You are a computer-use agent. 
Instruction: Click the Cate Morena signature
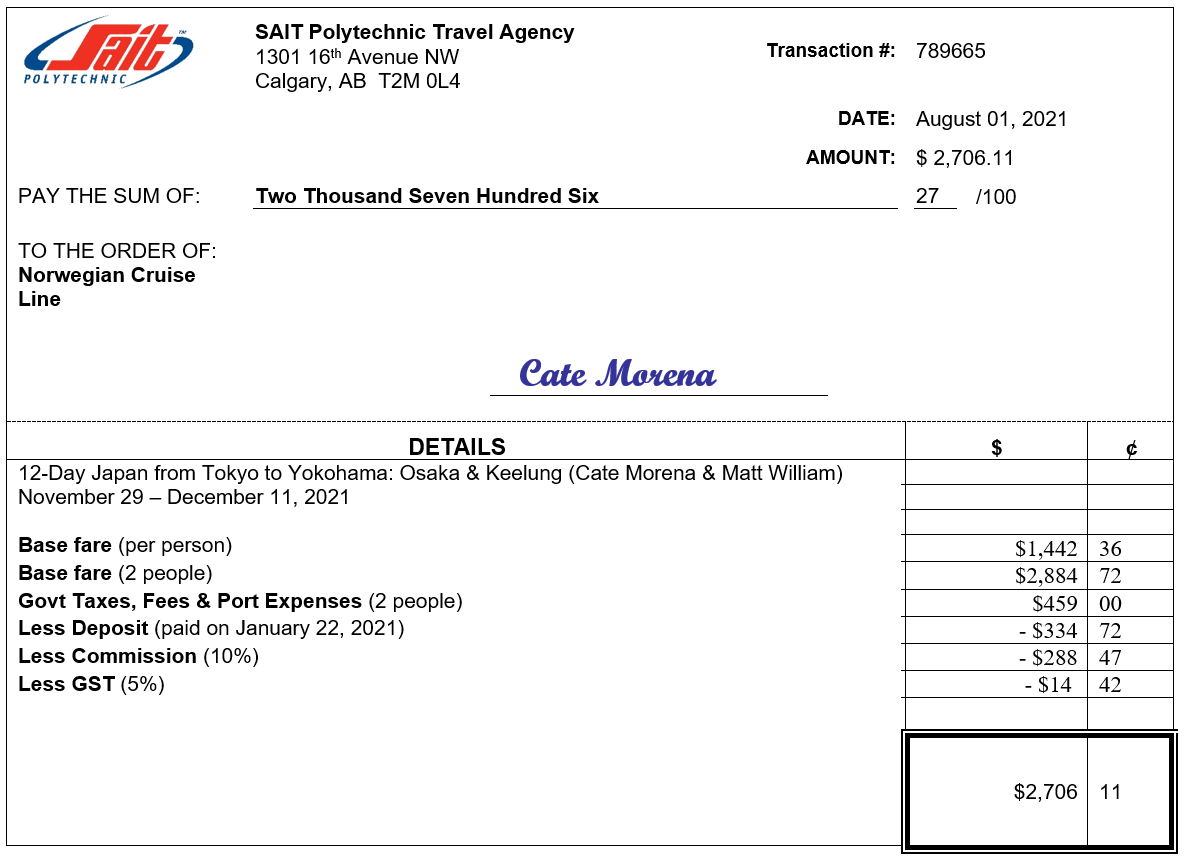pyautogui.click(x=617, y=374)
